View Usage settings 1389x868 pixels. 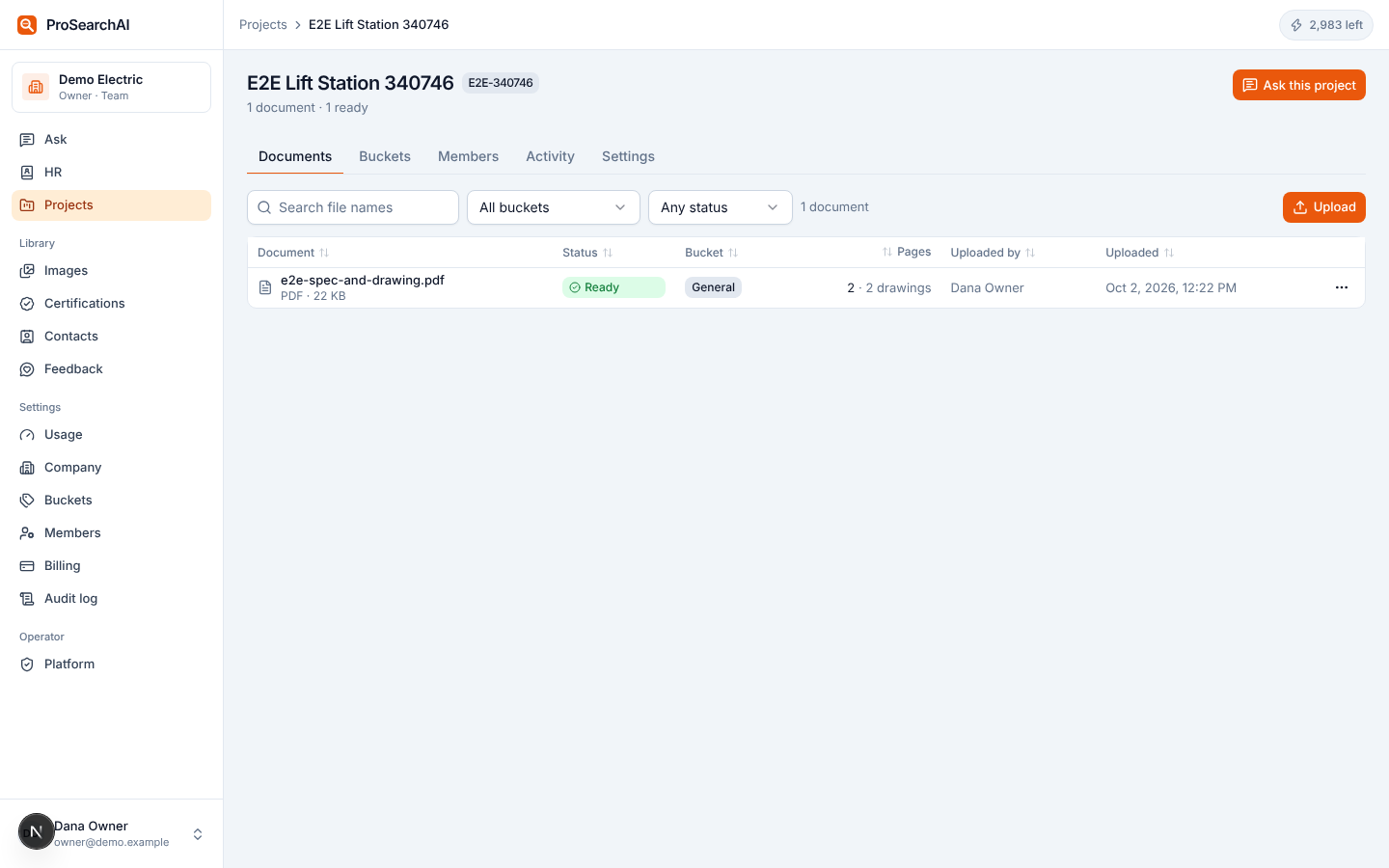pyautogui.click(x=111, y=435)
